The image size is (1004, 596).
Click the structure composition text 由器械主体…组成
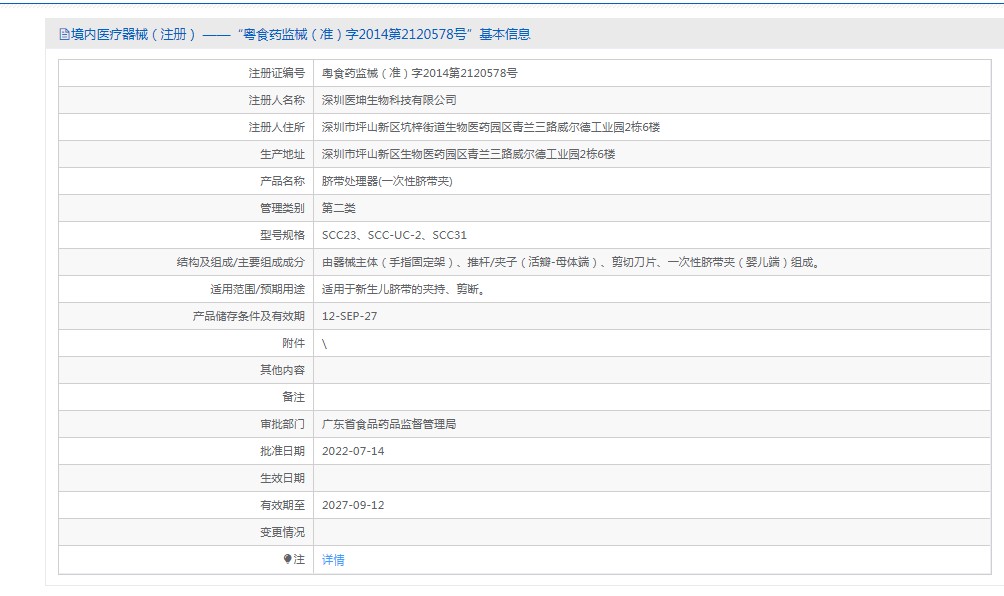[571, 262]
